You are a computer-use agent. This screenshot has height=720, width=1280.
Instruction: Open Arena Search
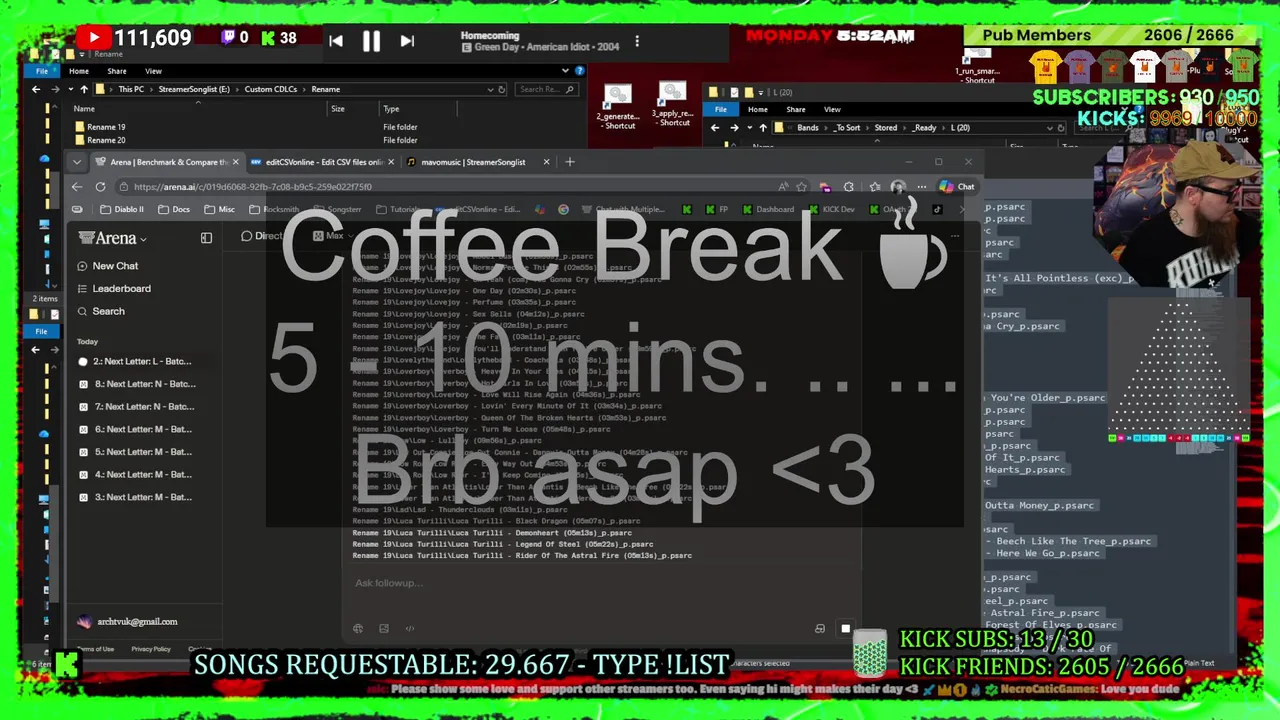pos(100,312)
